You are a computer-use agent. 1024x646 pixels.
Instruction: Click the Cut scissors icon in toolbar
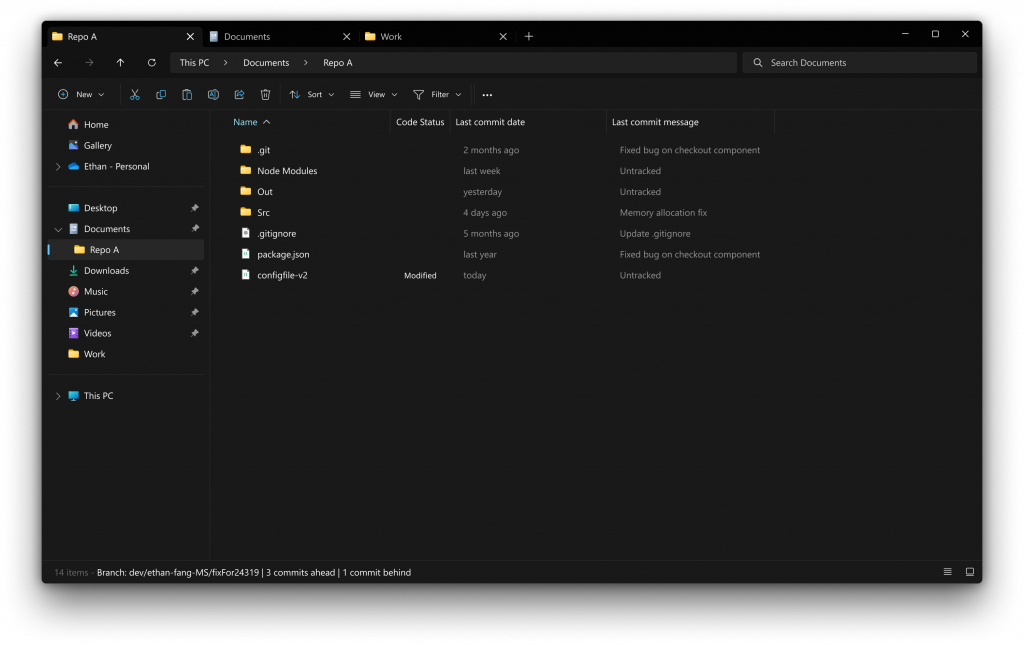[135, 95]
